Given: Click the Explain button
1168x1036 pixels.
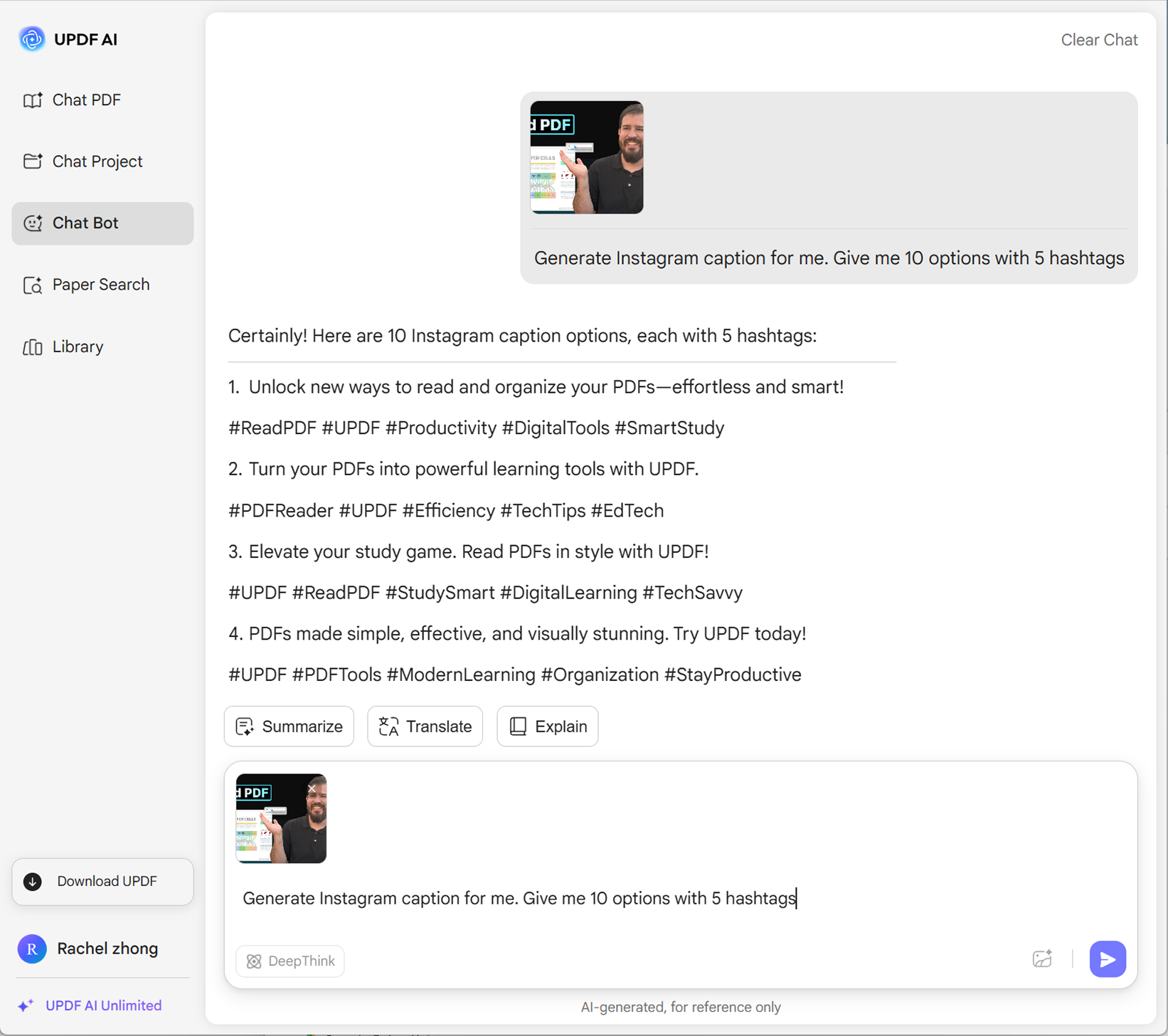Looking at the screenshot, I should click(x=548, y=726).
